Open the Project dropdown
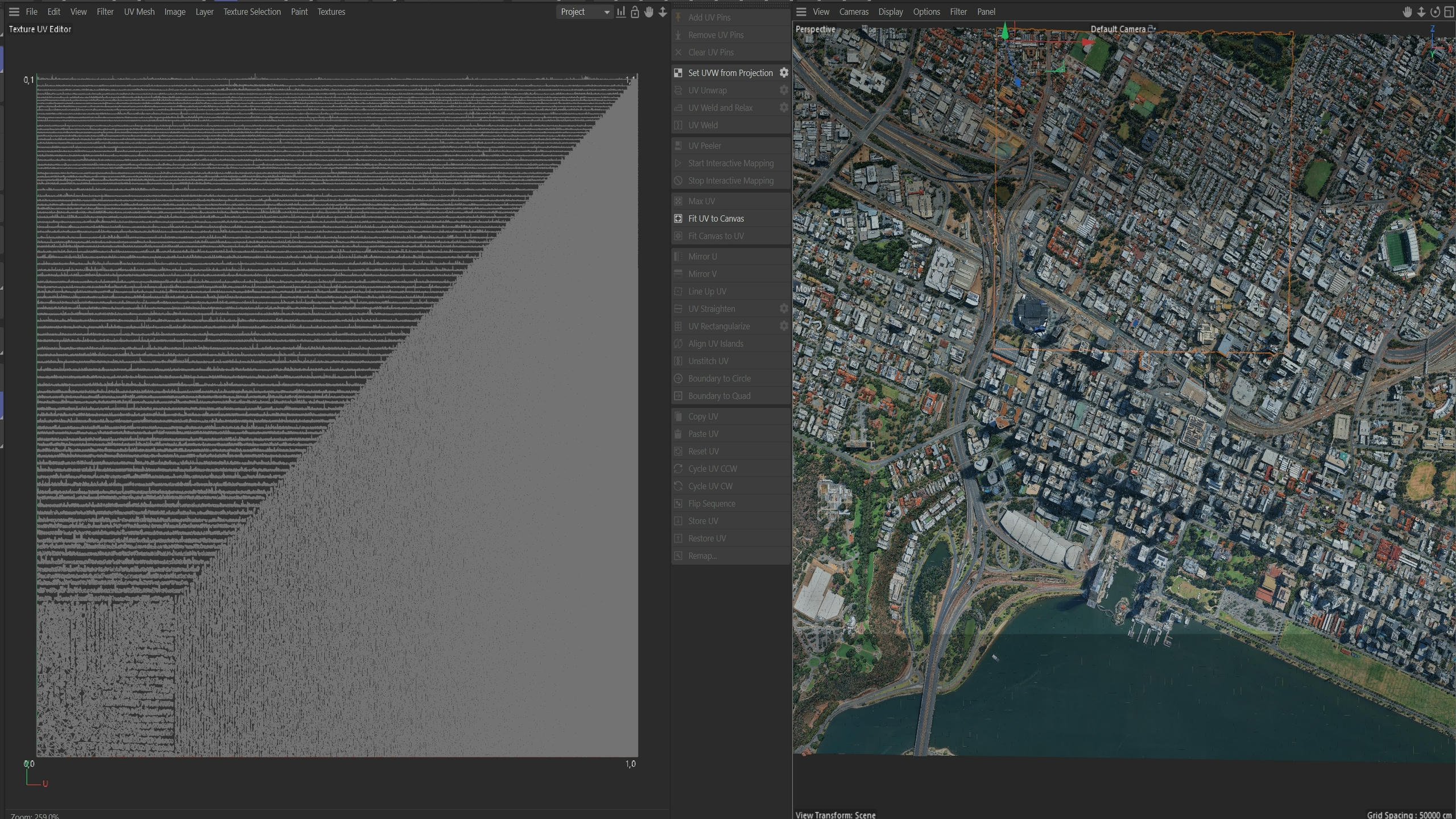Image resolution: width=1456 pixels, height=819 pixels. click(585, 12)
